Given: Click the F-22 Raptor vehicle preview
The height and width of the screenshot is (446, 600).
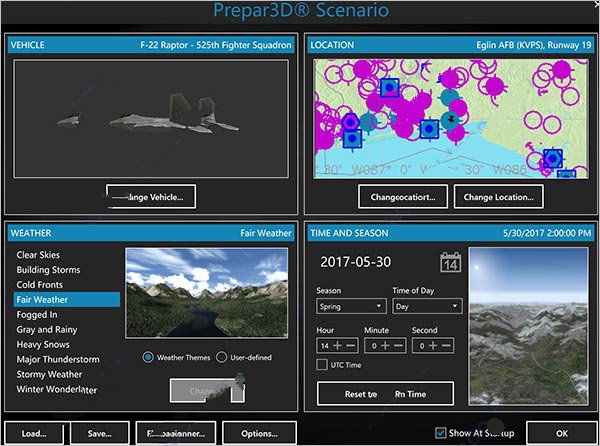Looking at the screenshot, I should 151,119.
